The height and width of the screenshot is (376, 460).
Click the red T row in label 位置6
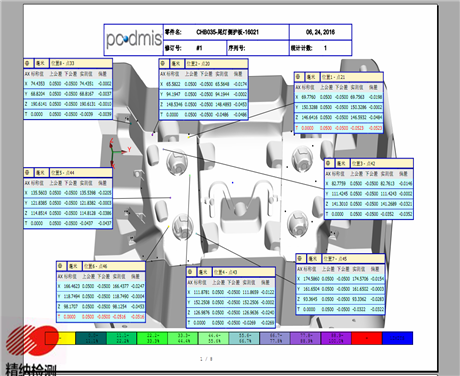(101, 317)
